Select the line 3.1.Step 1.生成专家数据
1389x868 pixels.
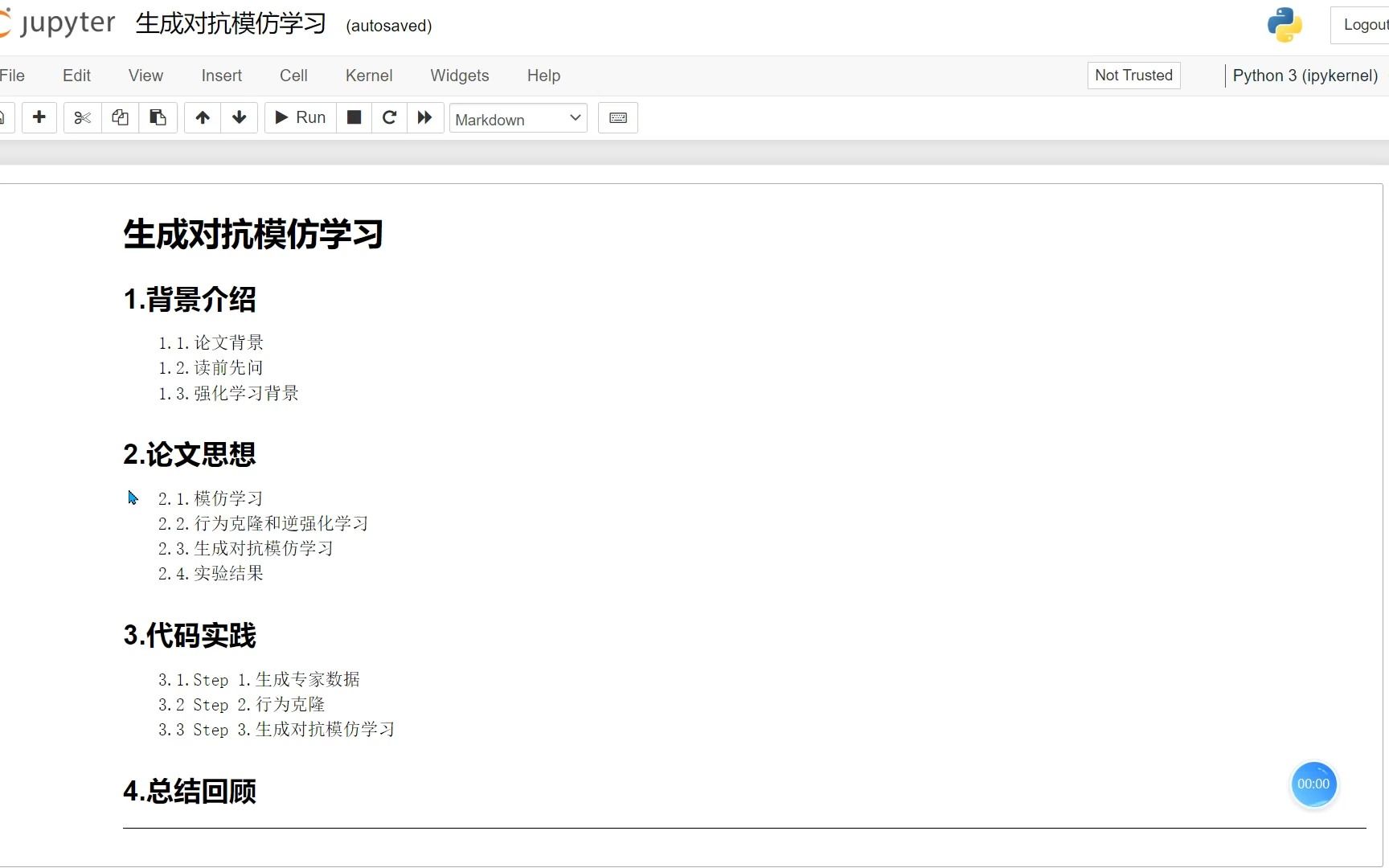(259, 680)
